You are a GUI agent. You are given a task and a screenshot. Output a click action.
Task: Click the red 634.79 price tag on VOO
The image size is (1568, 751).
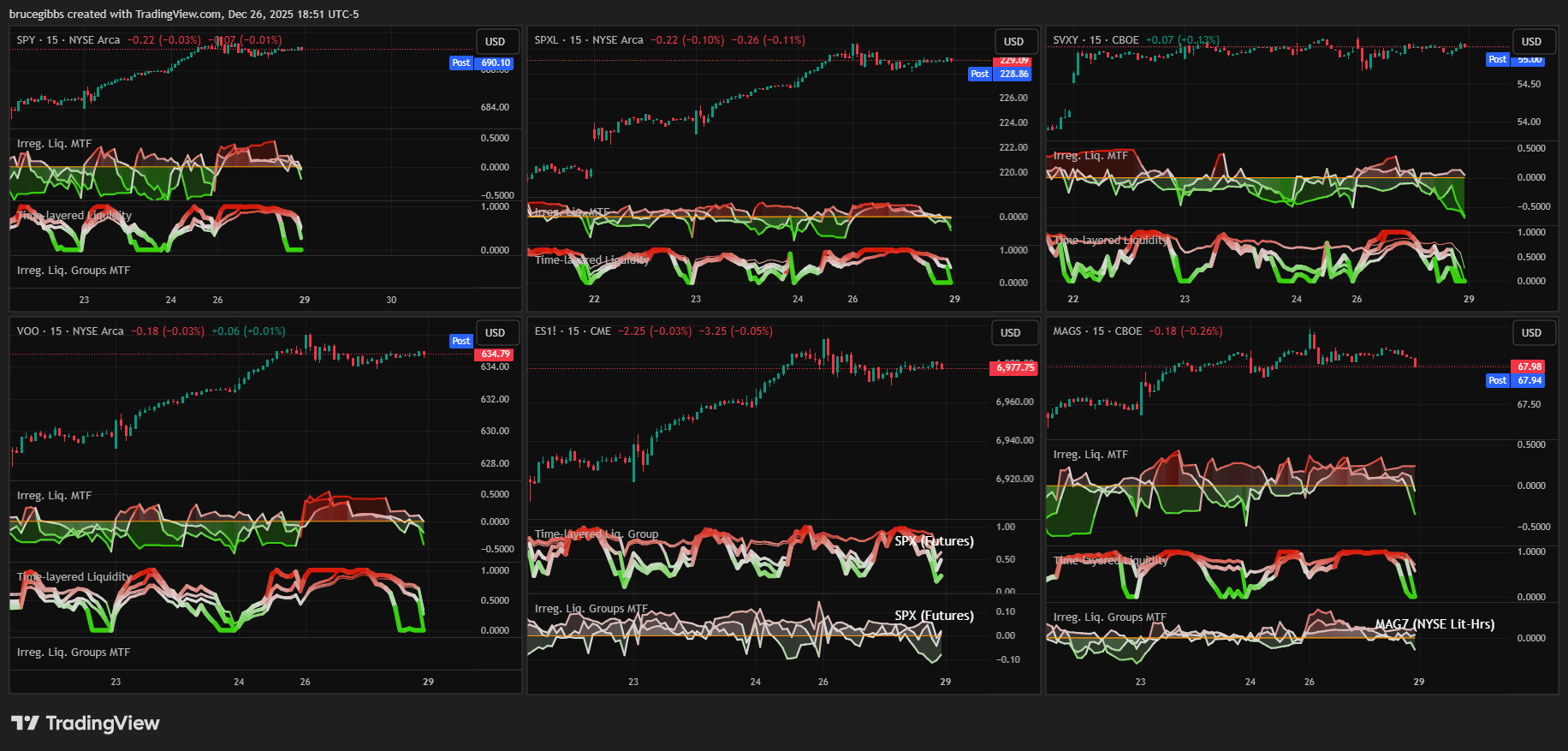tap(495, 354)
